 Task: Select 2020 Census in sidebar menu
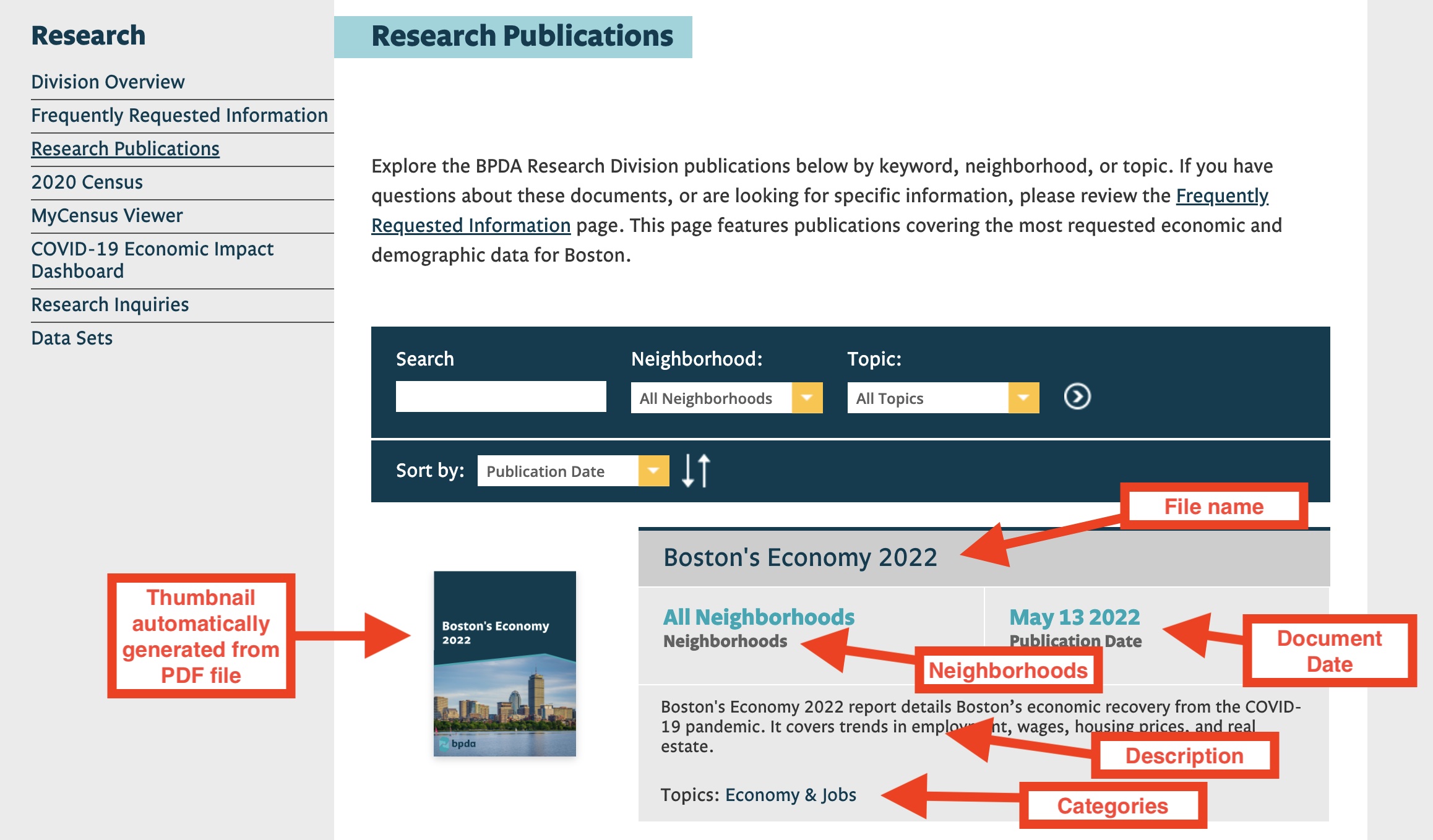pos(87,182)
